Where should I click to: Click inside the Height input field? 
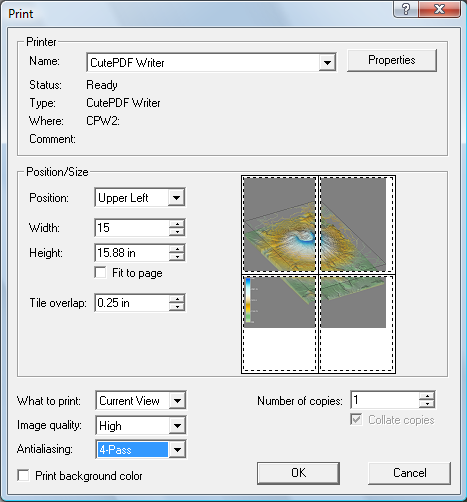132,253
